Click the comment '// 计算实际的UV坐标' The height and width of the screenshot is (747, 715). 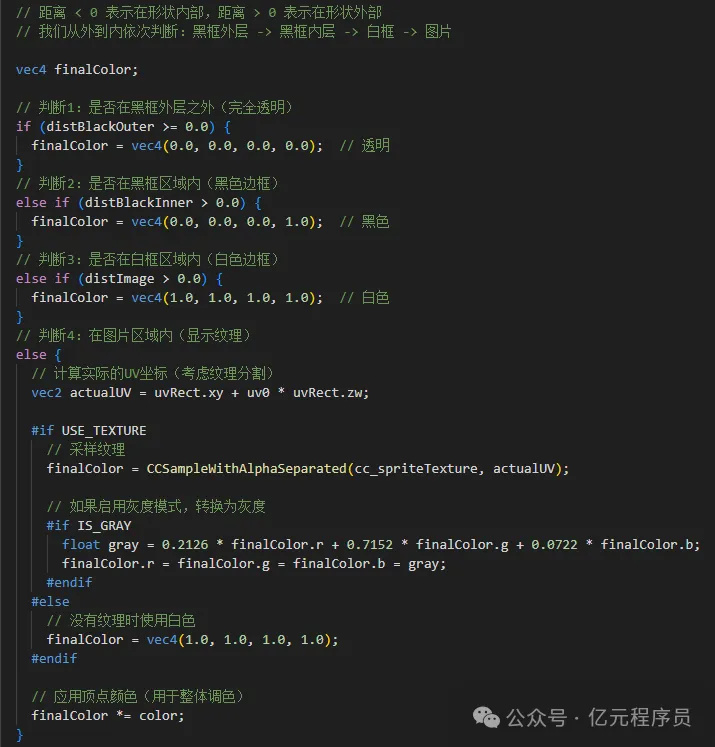coord(152,374)
